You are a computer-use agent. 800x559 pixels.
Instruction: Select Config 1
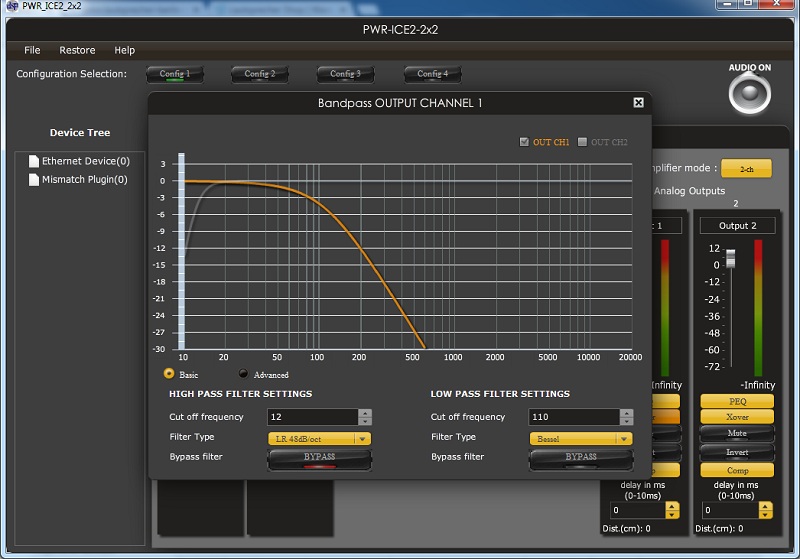point(174,74)
